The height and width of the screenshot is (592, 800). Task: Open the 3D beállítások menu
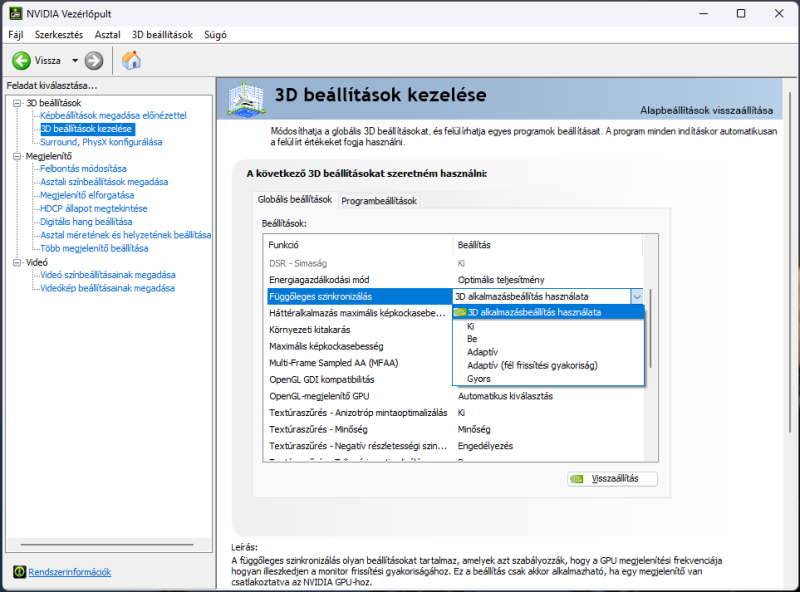162,35
